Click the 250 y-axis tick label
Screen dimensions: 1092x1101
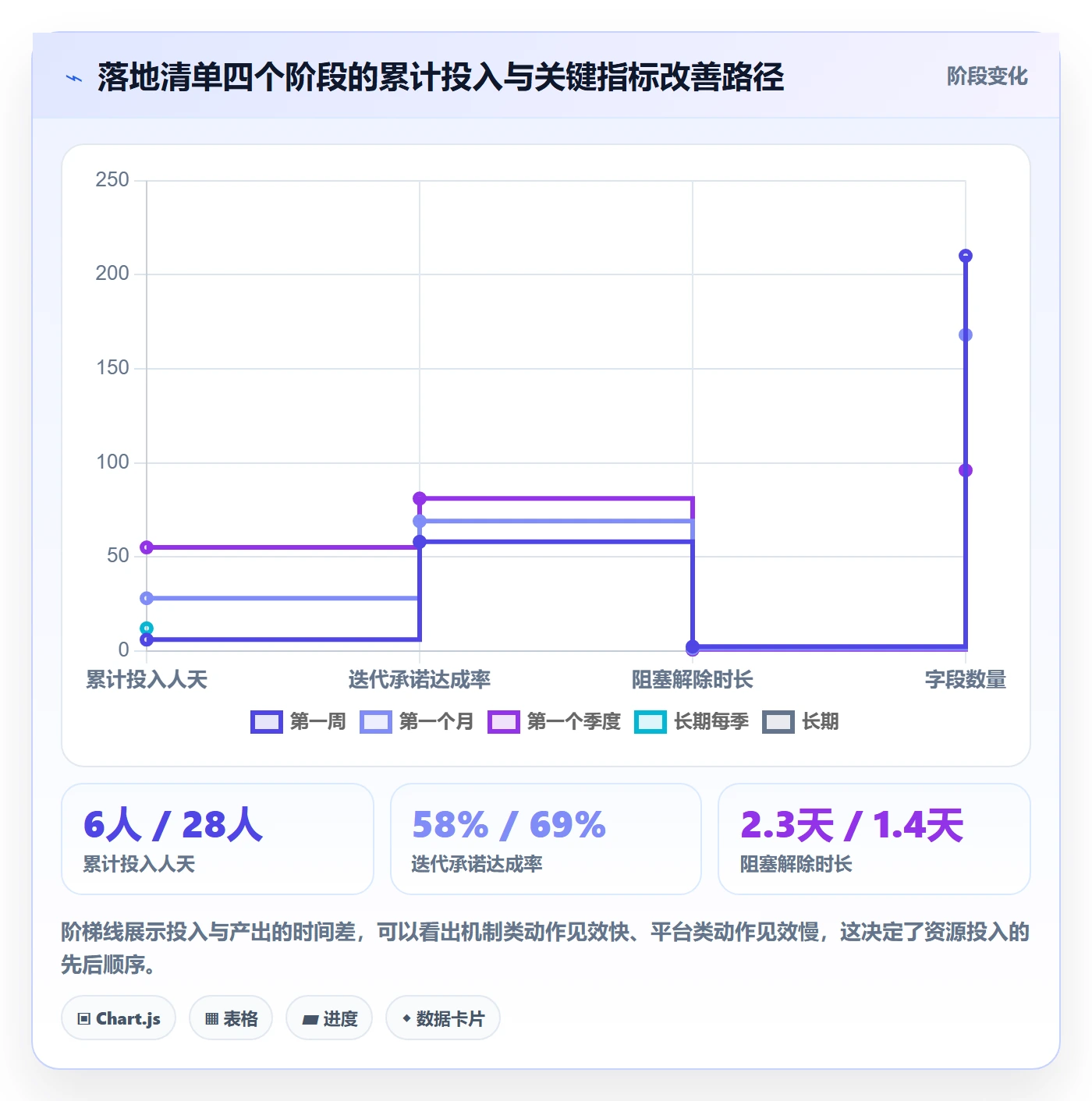pyautogui.click(x=112, y=180)
